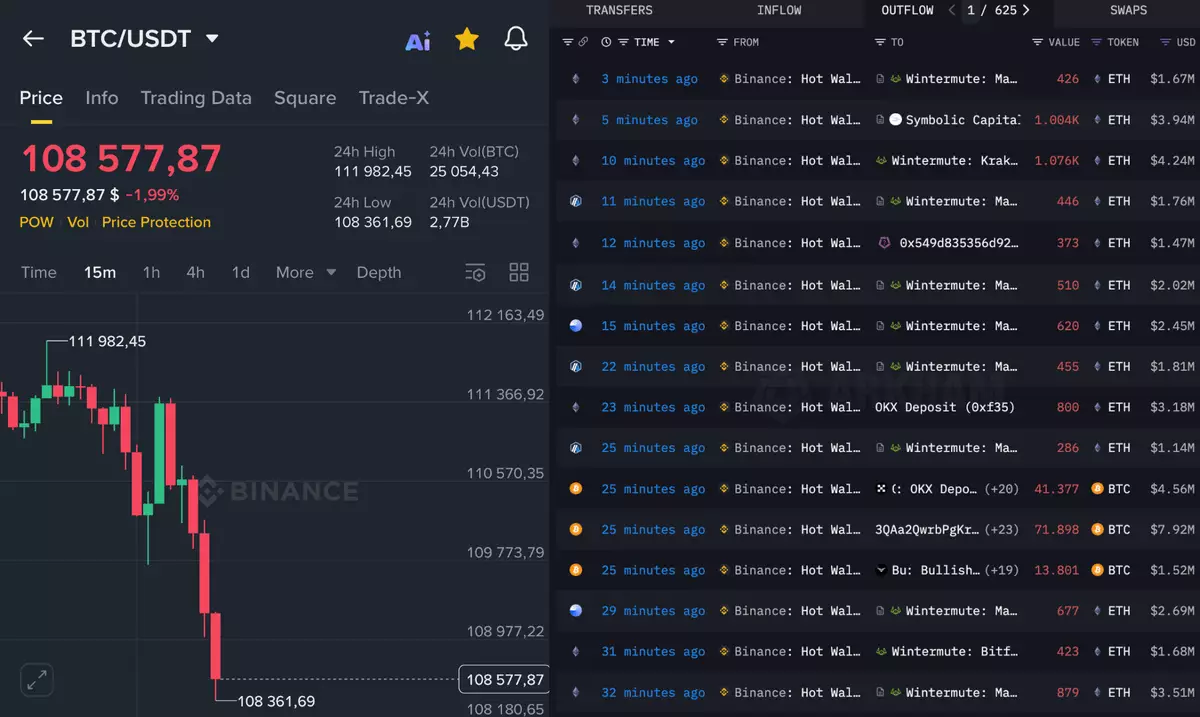The width and height of the screenshot is (1200, 717).
Task: Click the link icon in table header
Action: 583,42
